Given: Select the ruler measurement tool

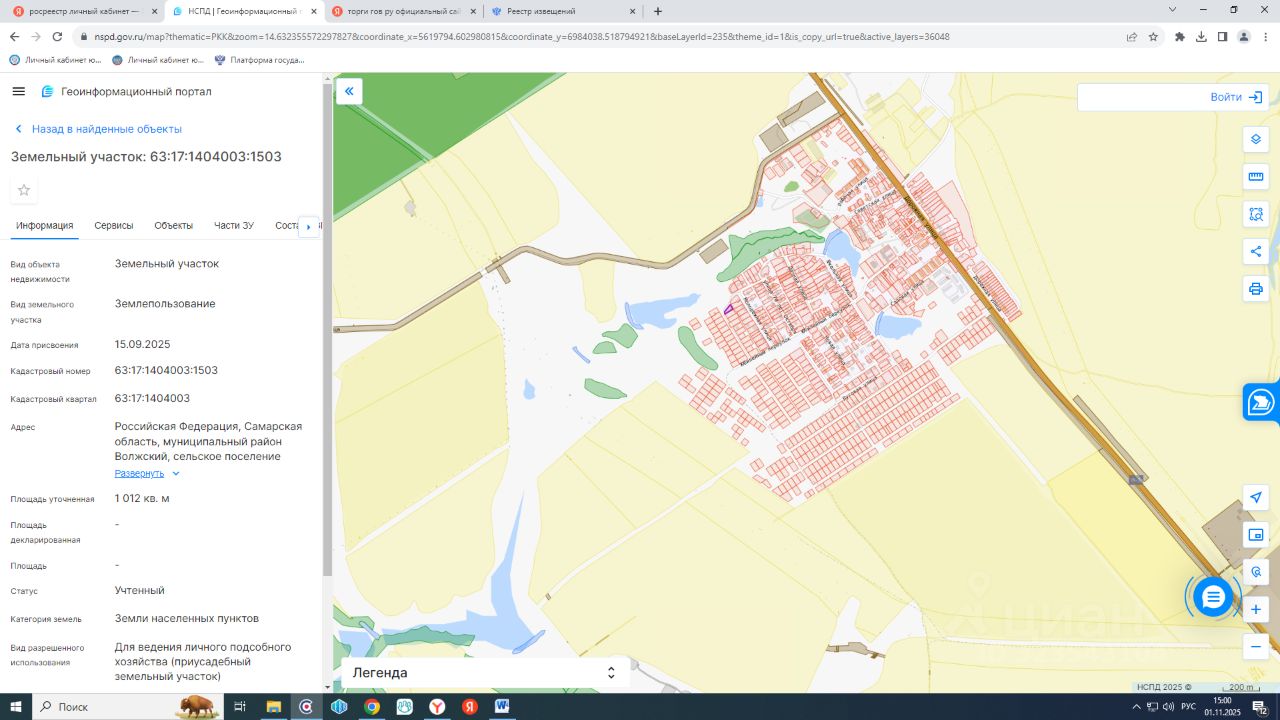Looking at the screenshot, I should [1256, 177].
